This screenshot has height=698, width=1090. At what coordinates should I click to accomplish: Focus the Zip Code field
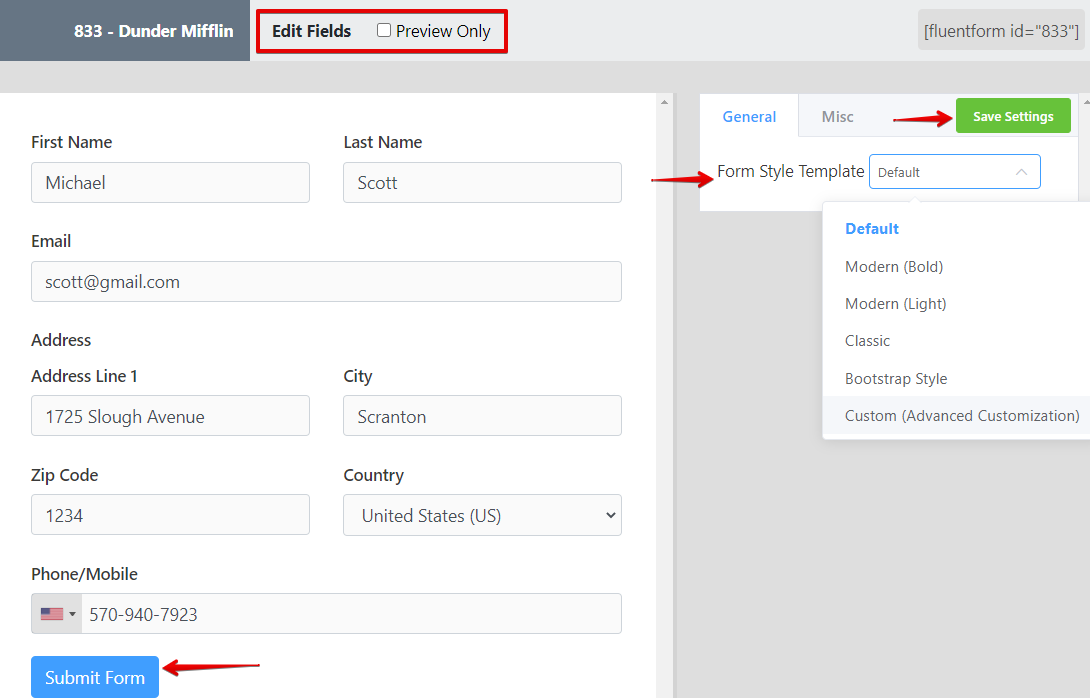(170, 515)
